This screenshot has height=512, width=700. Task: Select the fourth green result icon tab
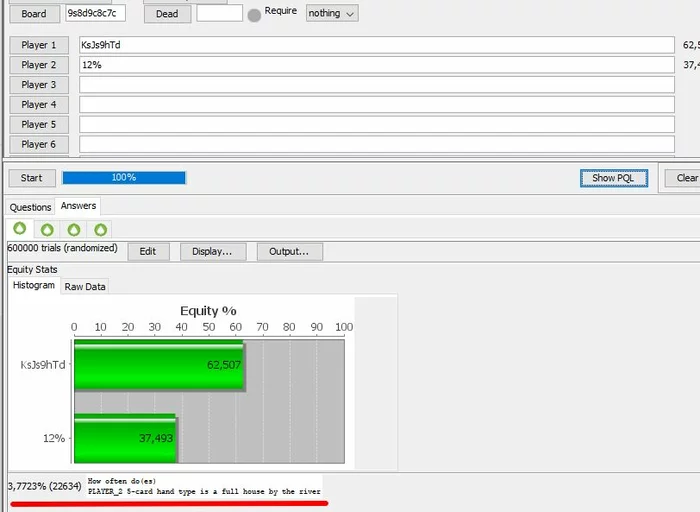(100, 229)
